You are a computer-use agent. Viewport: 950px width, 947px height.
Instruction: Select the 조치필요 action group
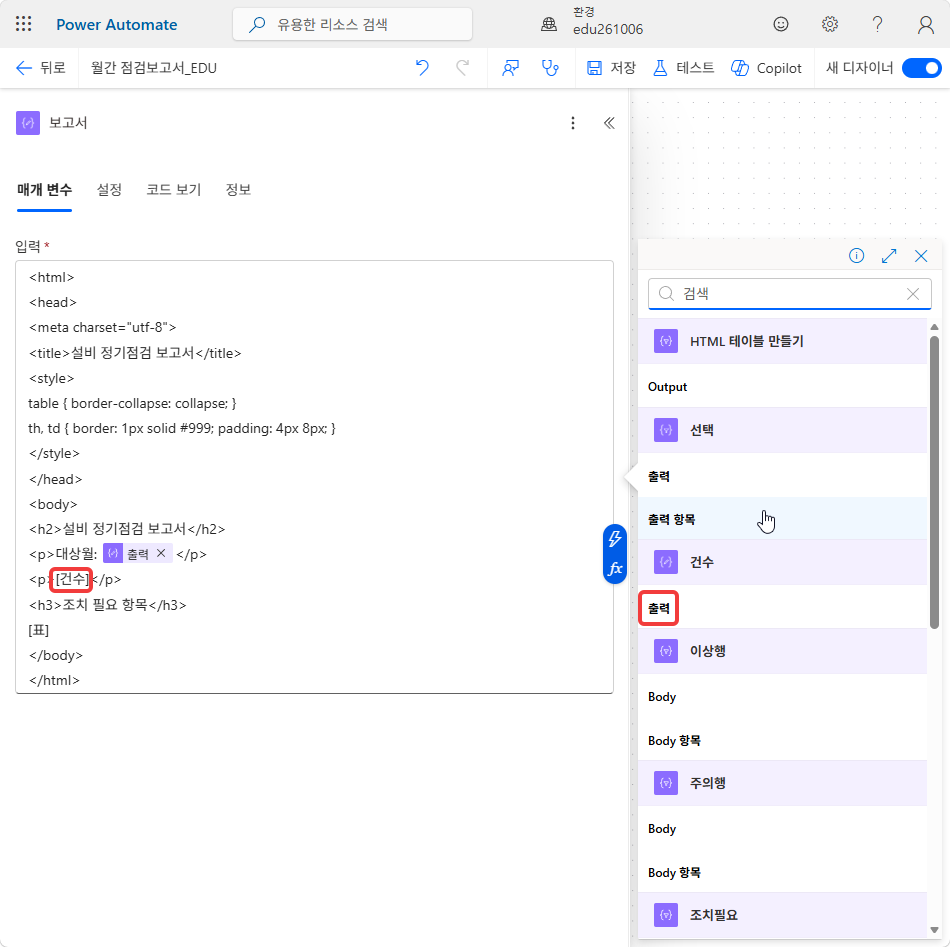click(782, 915)
